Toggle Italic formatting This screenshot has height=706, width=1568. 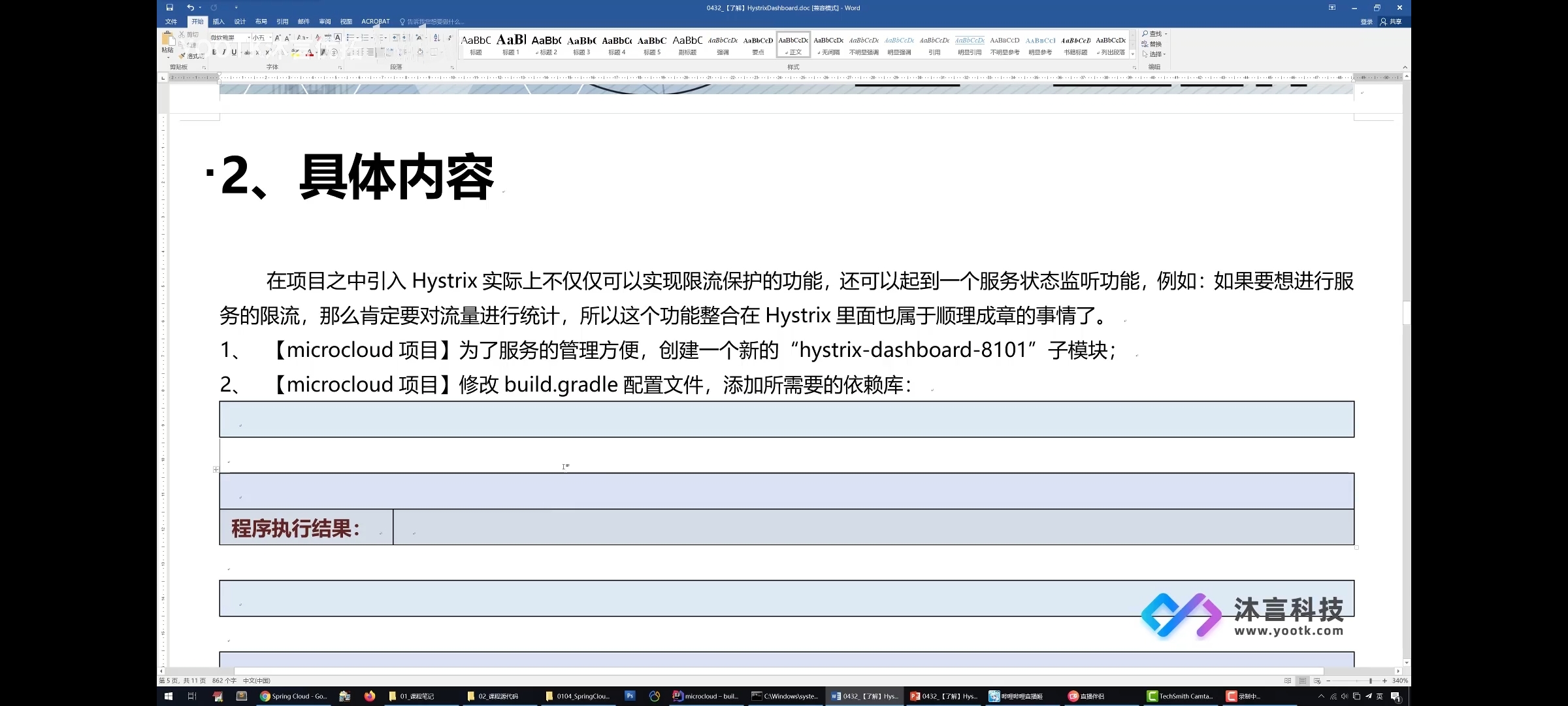pos(224,52)
